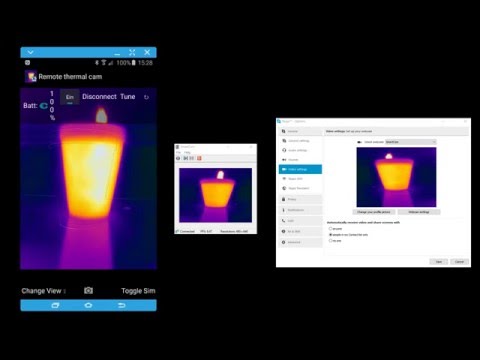Open Tune in Remote thermal cam
Screen dimensions: 480x360
pyautogui.click(x=128, y=97)
